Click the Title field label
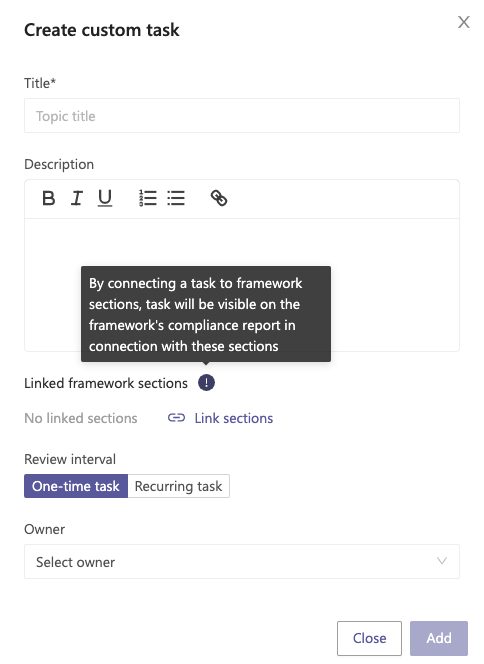The image size is (484, 664). pyautogui.click(x=40, y=83)
